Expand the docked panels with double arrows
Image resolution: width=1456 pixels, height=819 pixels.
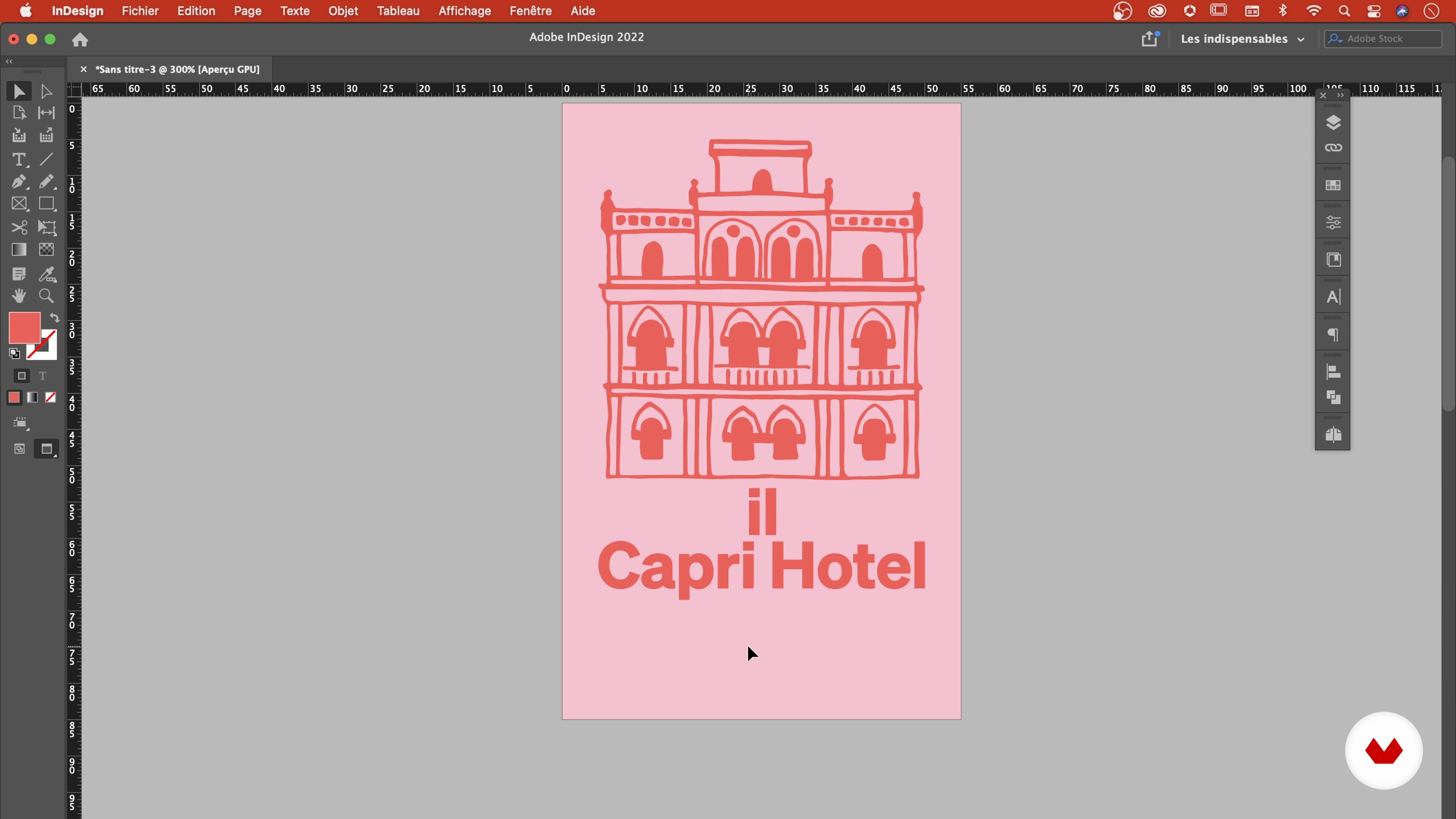pos(1340,95)
